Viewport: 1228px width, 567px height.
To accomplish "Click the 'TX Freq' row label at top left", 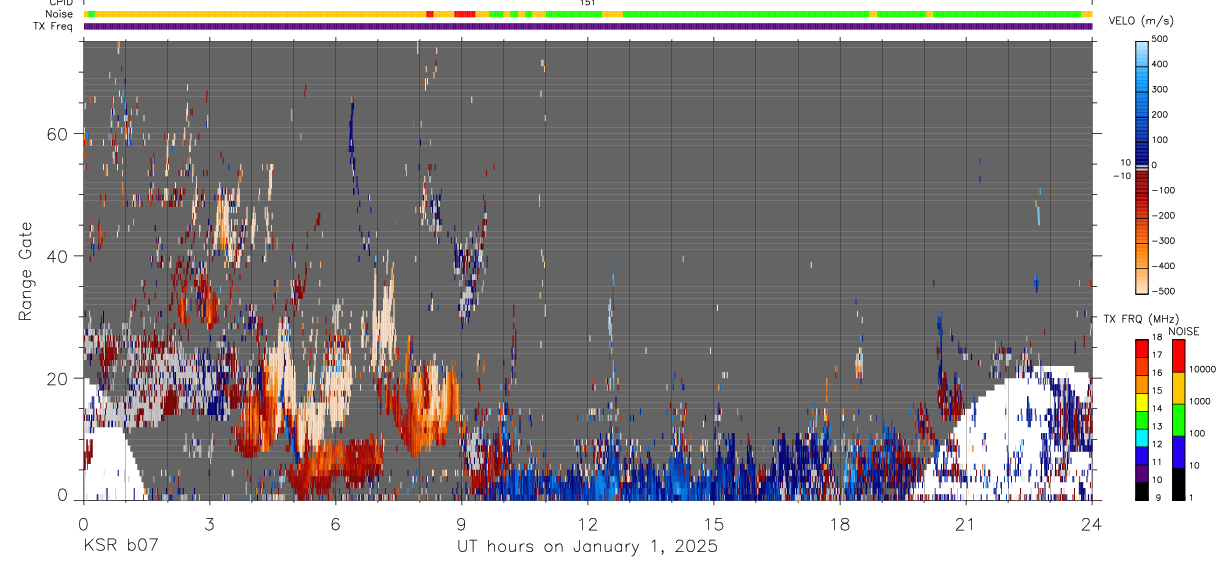I will (54, 26).
